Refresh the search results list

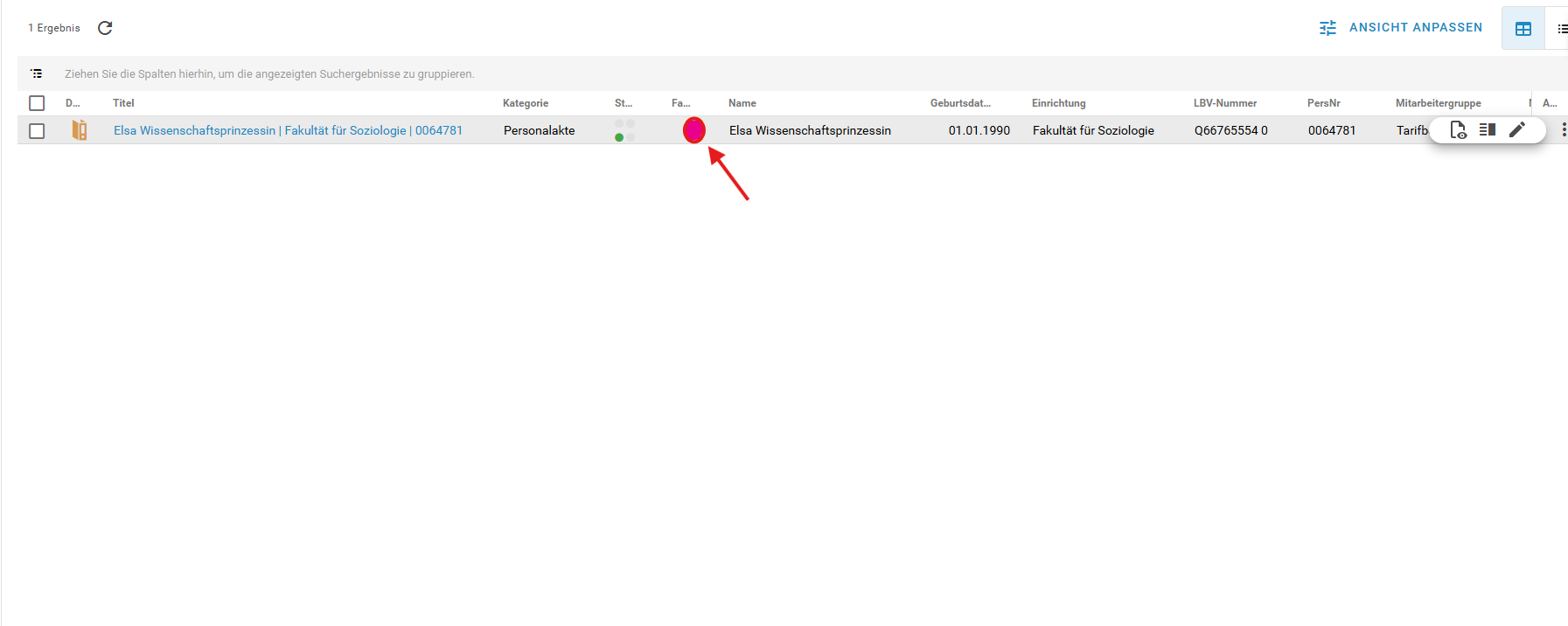105,28
